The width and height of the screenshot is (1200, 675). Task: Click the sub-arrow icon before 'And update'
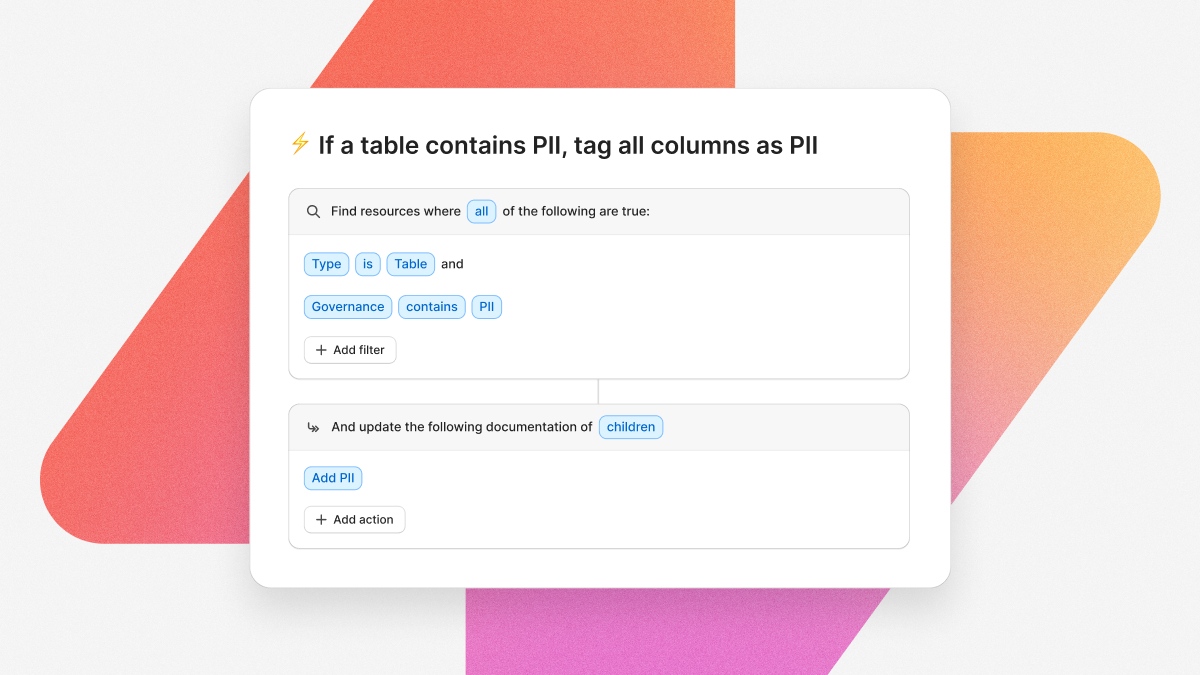pyautogui.click(x=313, y=427)
